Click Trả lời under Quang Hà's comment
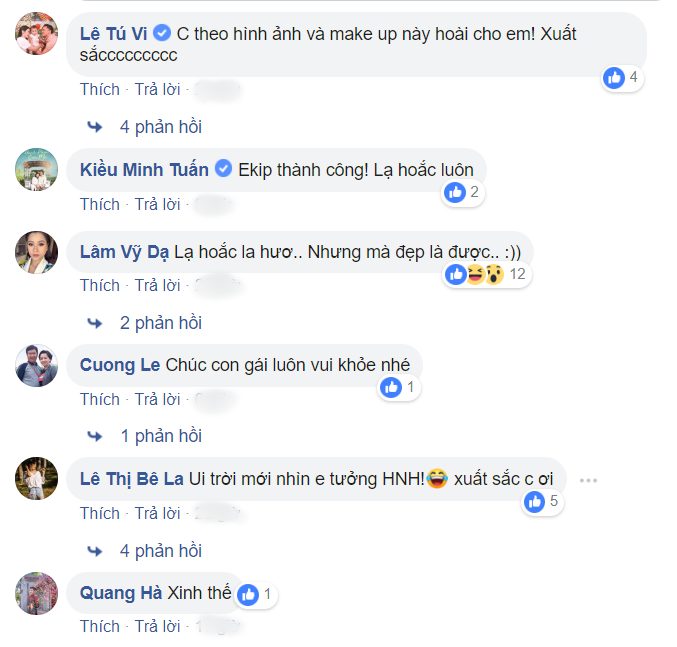The width and height of the screenshot is (677, 647). point(157,626)
